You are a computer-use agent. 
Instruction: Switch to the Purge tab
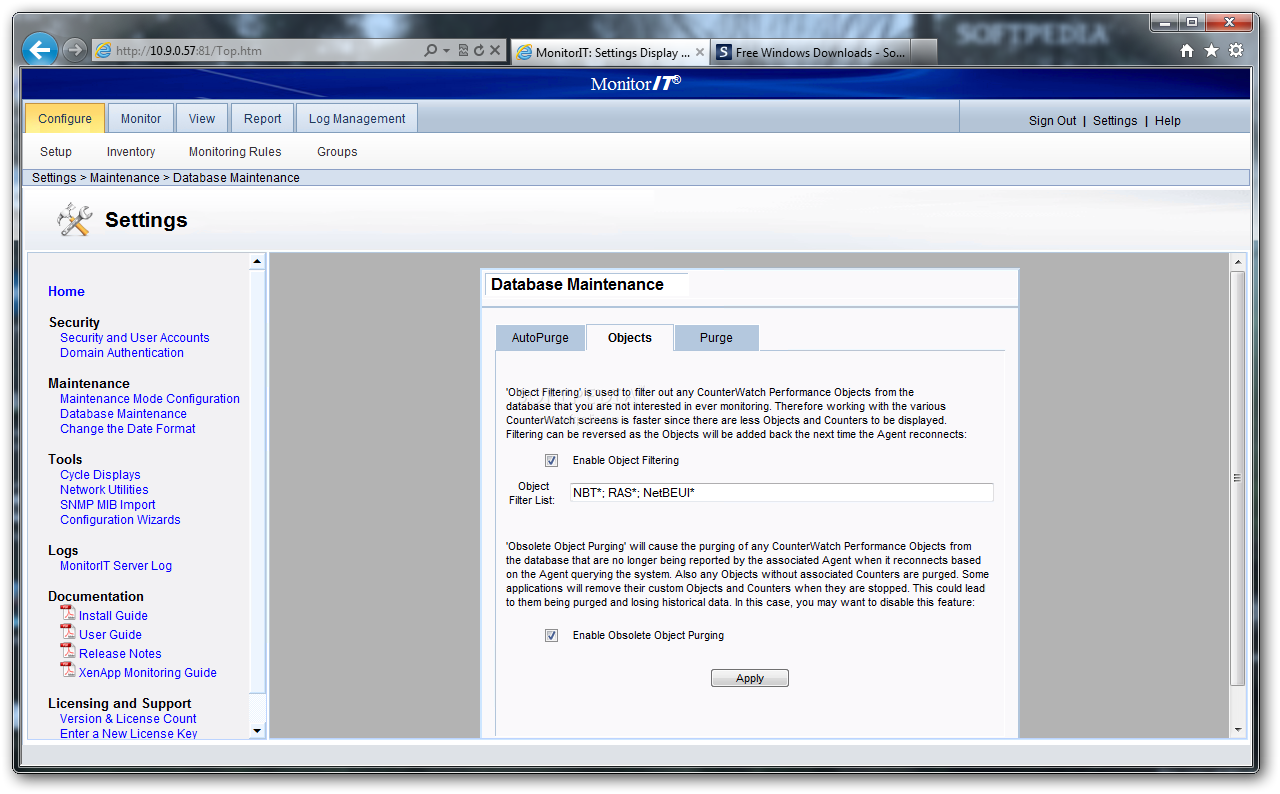point(716,338)
